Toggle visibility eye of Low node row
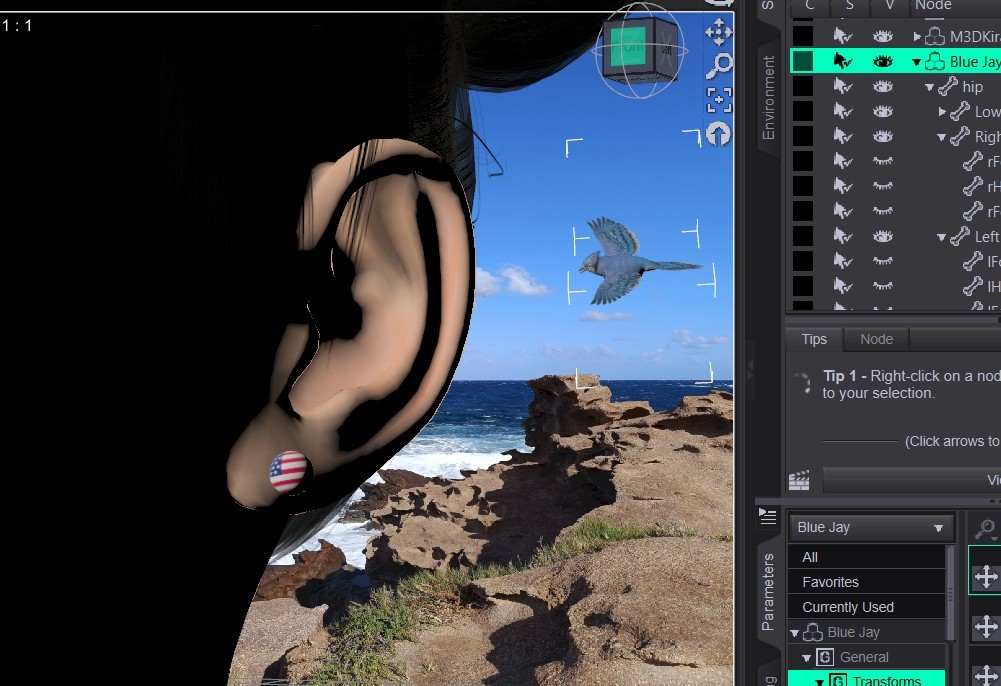Viewport: 1001px width, 686px height. [x=883, y=111]
